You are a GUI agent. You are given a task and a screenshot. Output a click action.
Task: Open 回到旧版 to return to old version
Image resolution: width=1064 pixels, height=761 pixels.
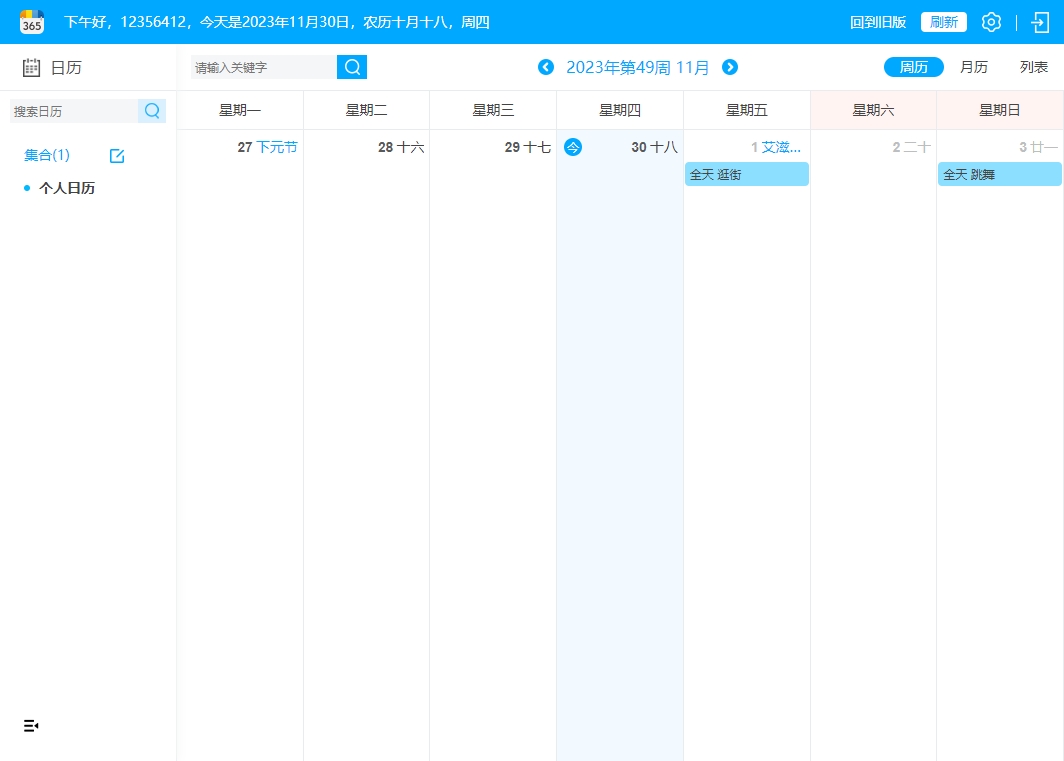878,21
